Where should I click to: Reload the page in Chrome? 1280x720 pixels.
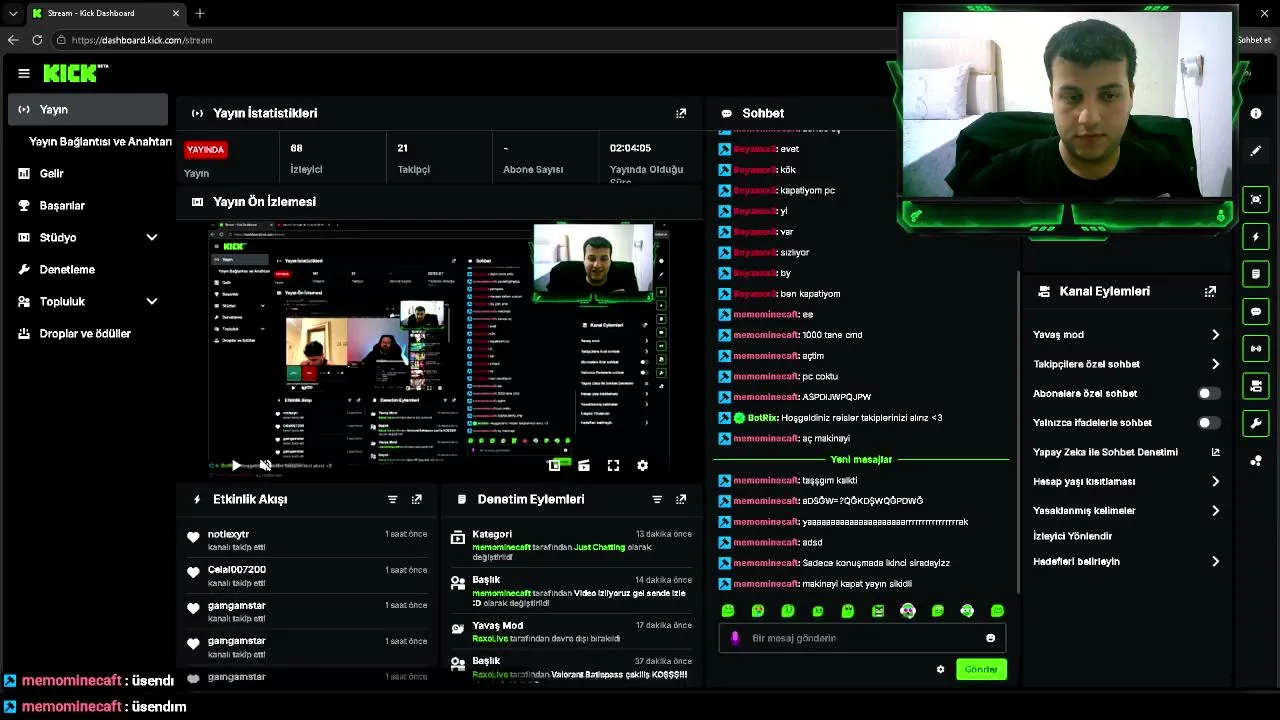coord(37,40)
